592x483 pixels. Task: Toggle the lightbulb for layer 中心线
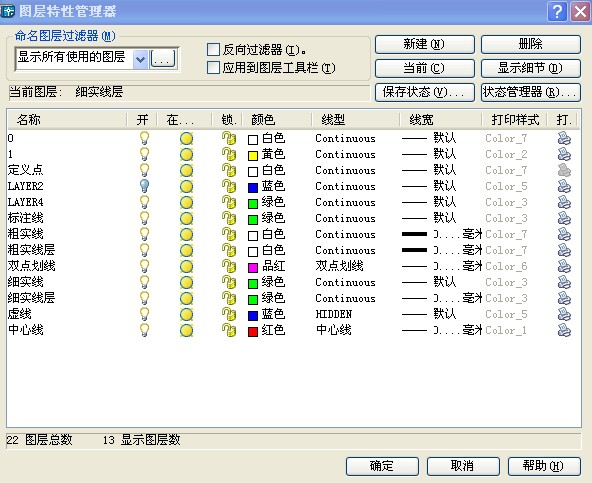pos(144,330)
